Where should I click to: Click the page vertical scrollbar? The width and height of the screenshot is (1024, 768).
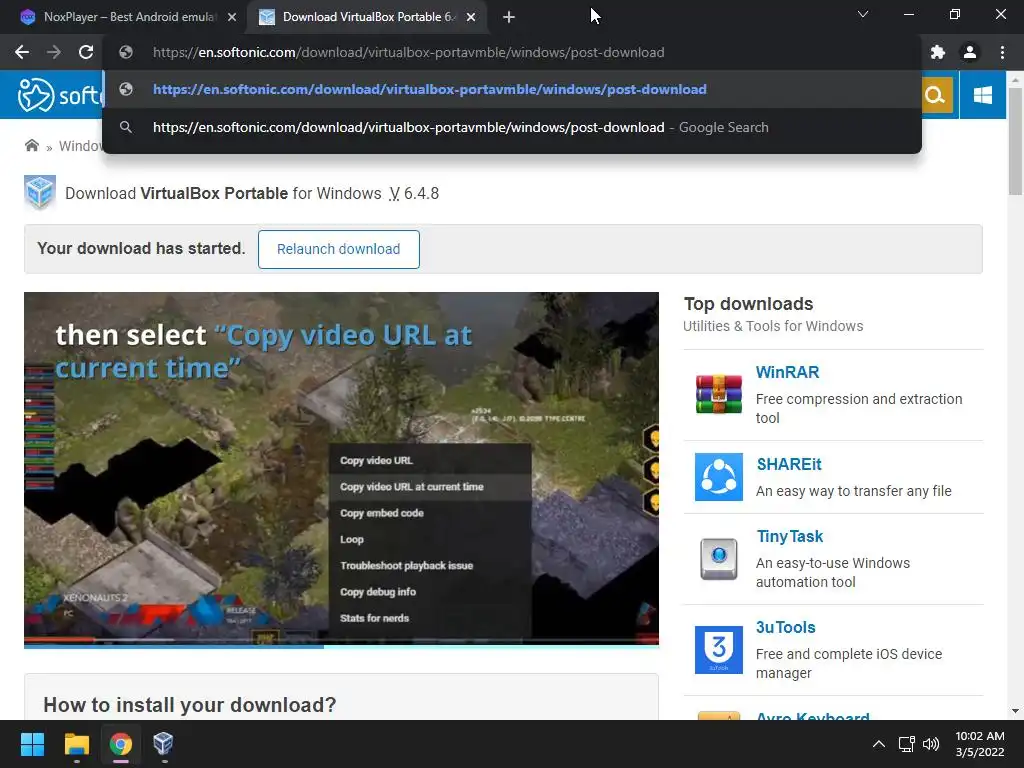pos(1014,141)
